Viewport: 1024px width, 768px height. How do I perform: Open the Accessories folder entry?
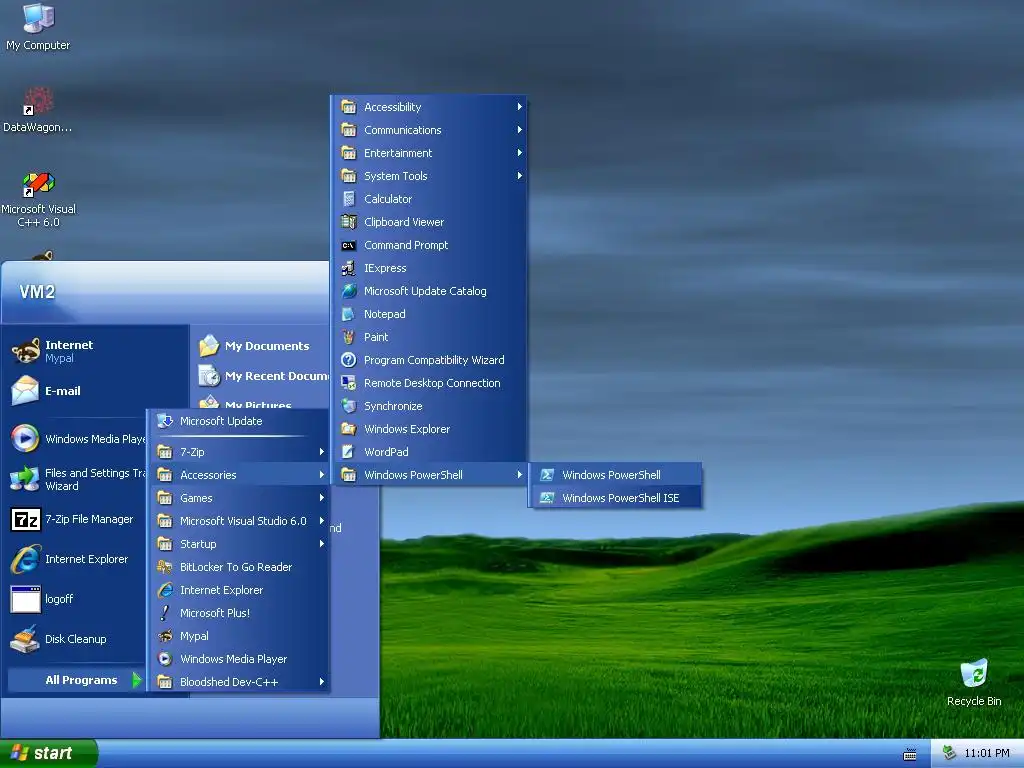(x=239, y=475)
